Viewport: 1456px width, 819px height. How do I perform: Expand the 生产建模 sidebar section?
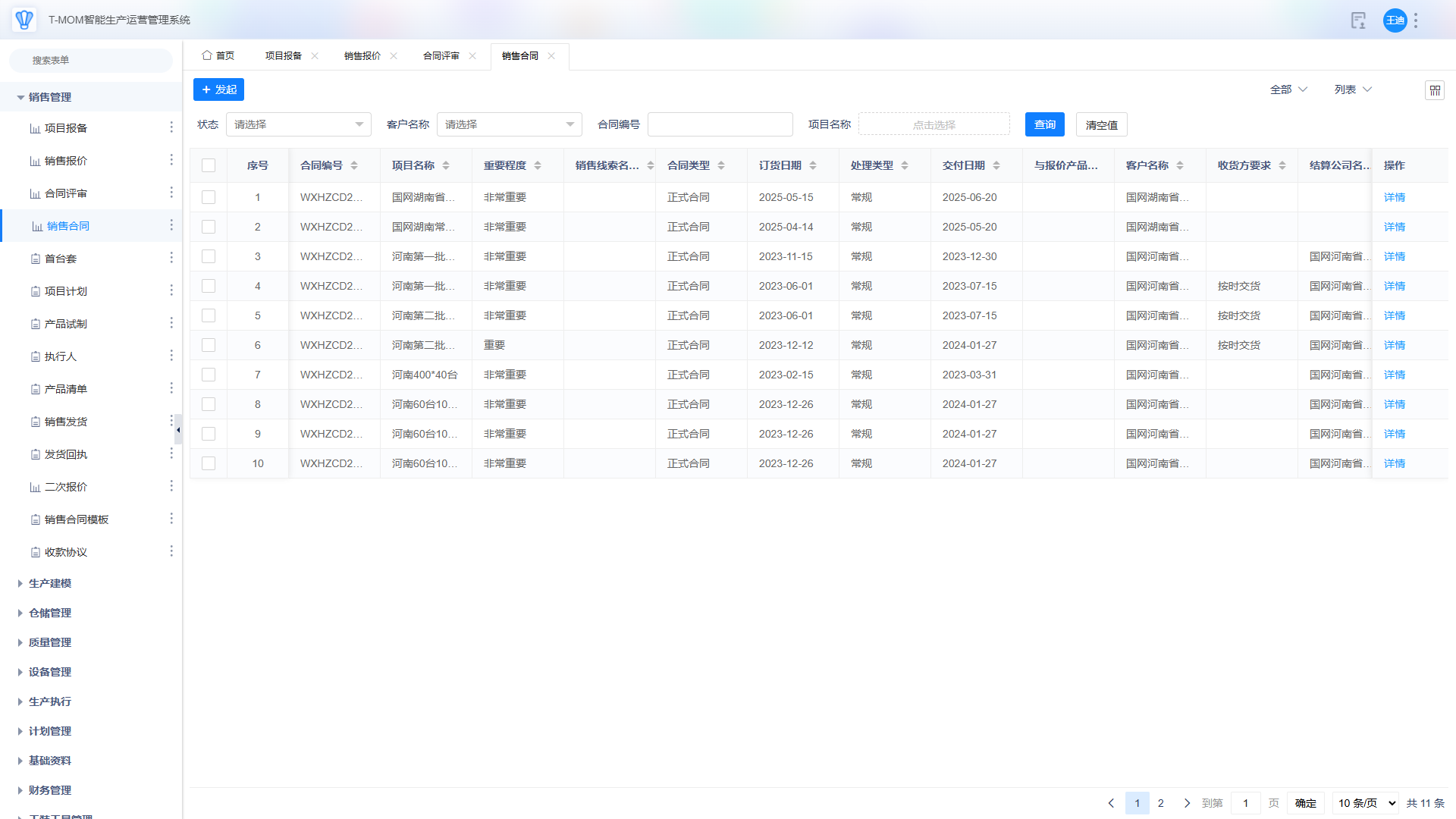click(x=50, y=583)
